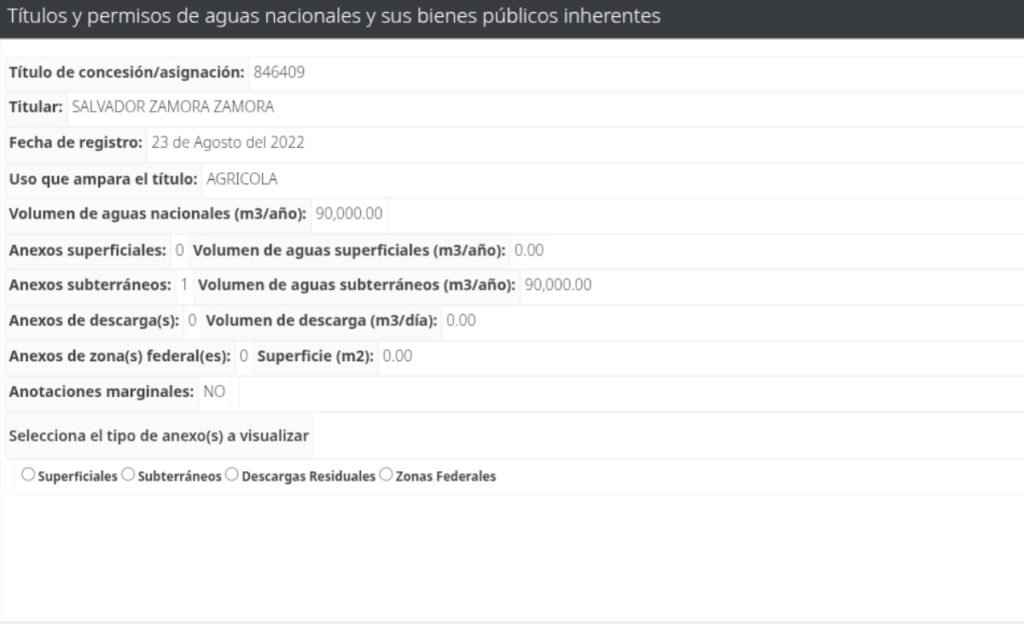Click the Fecha de registro label
Viewport: 1024px width, 630px height.
[x=75, y=142]
